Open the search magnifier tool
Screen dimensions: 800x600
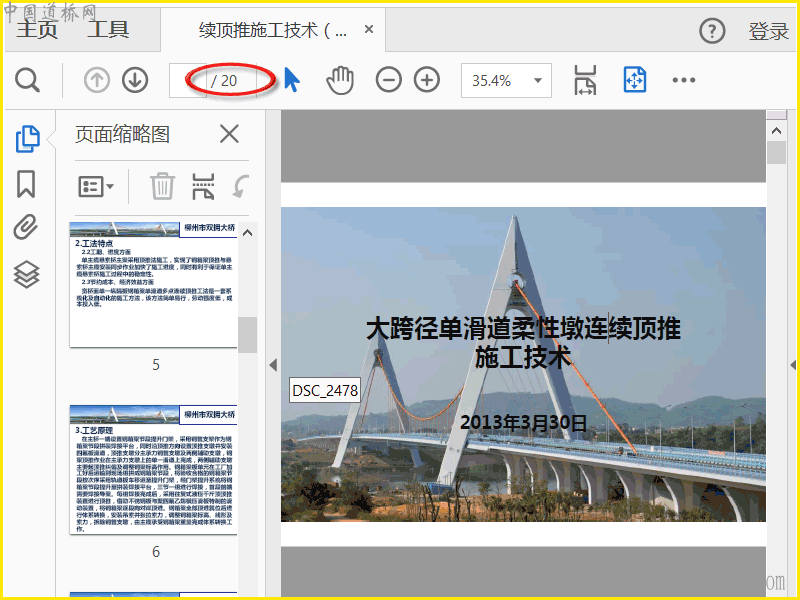pyautogui.click(x=27, y=80)
